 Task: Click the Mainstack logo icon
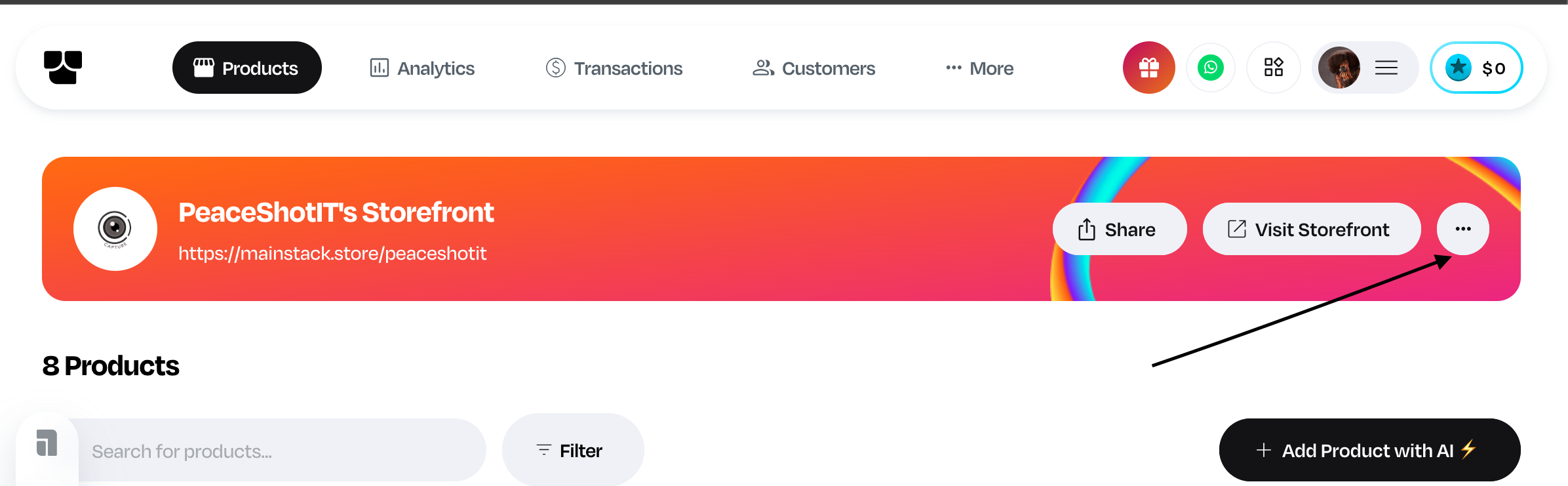[63, 68]
